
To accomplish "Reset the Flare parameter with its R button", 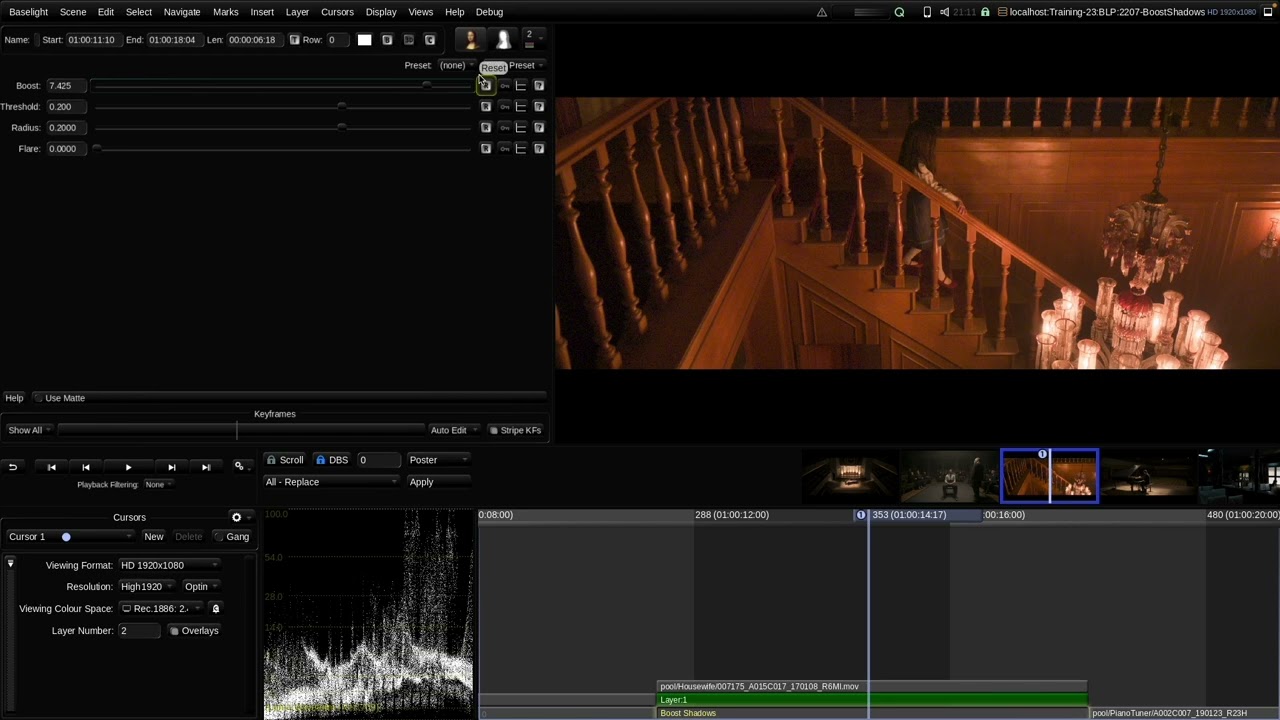I will tap(486, 149).
